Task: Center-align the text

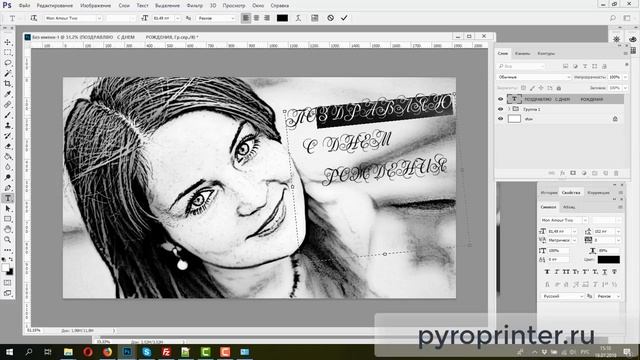Action: [256, 18]
